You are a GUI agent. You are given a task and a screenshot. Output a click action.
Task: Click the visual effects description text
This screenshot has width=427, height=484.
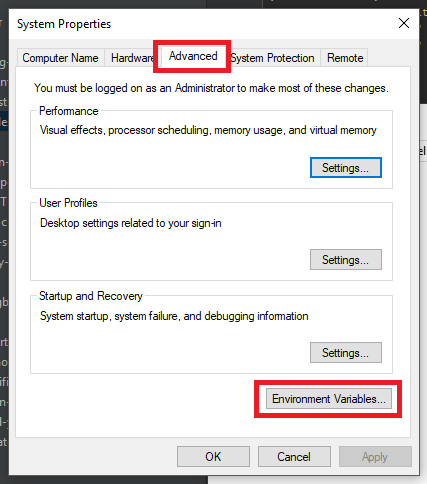click(208, 130)
